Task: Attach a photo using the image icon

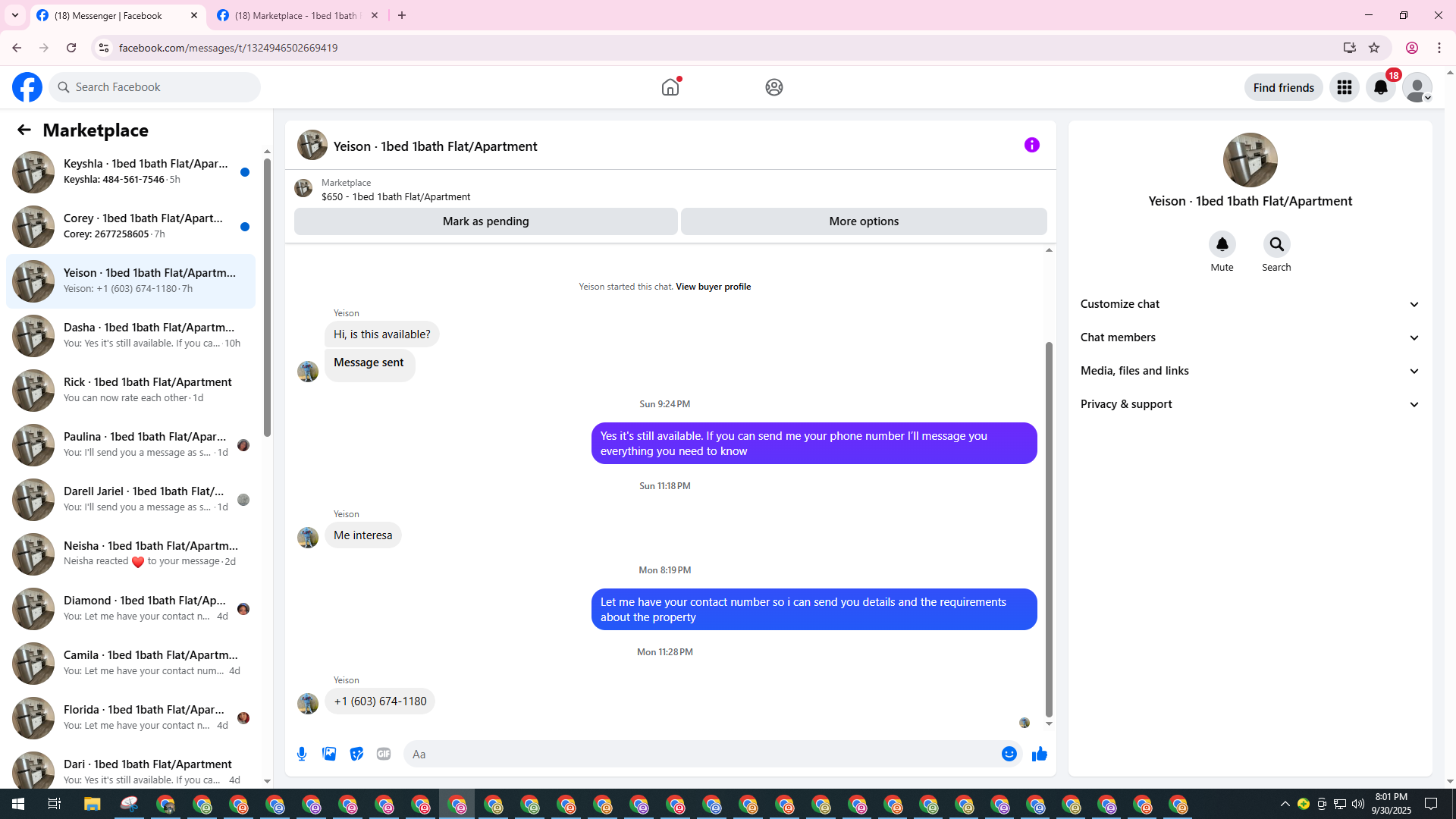Action: [x=329, y=754]
